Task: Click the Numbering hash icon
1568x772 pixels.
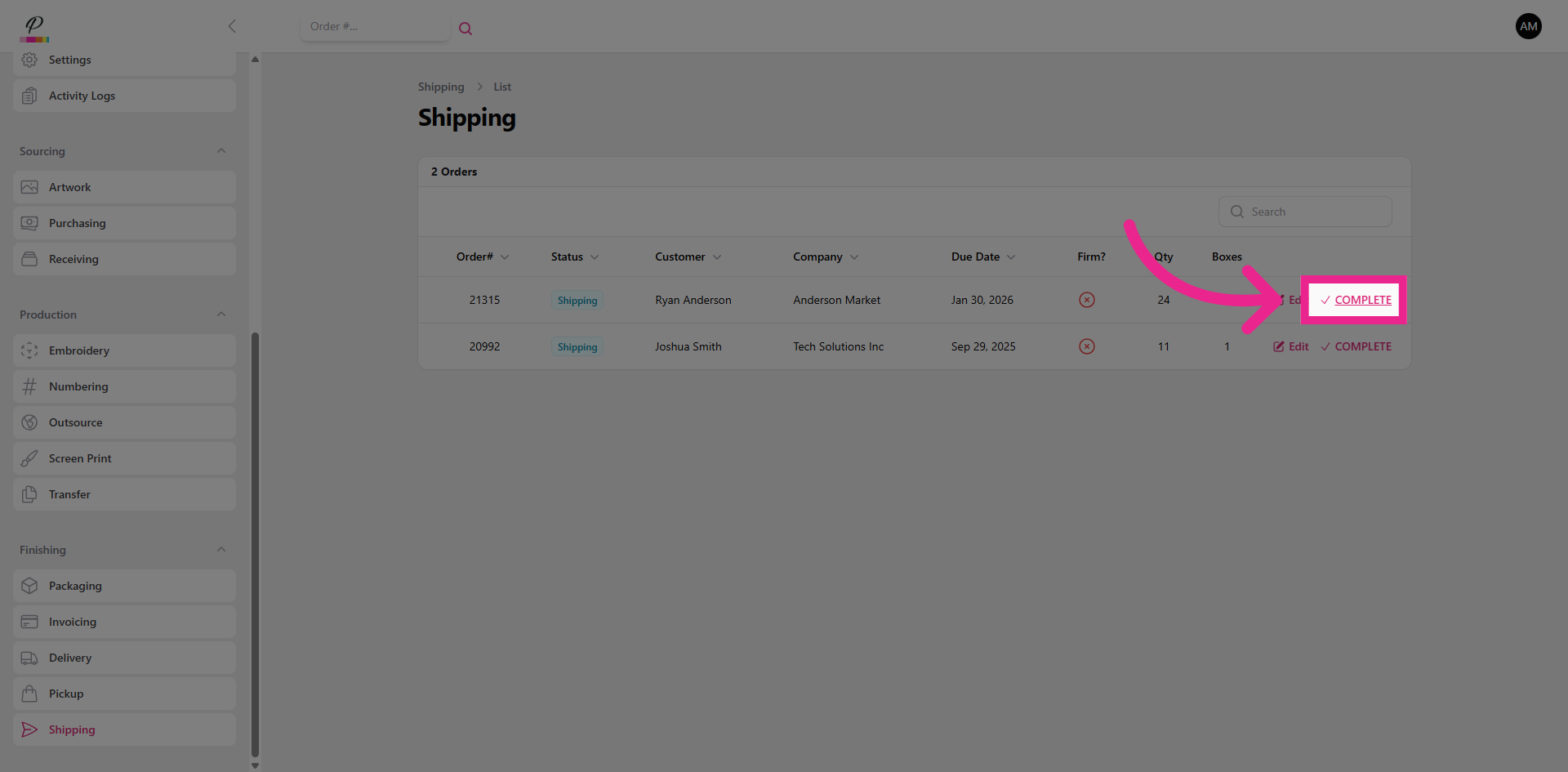Action: point(29,386)
